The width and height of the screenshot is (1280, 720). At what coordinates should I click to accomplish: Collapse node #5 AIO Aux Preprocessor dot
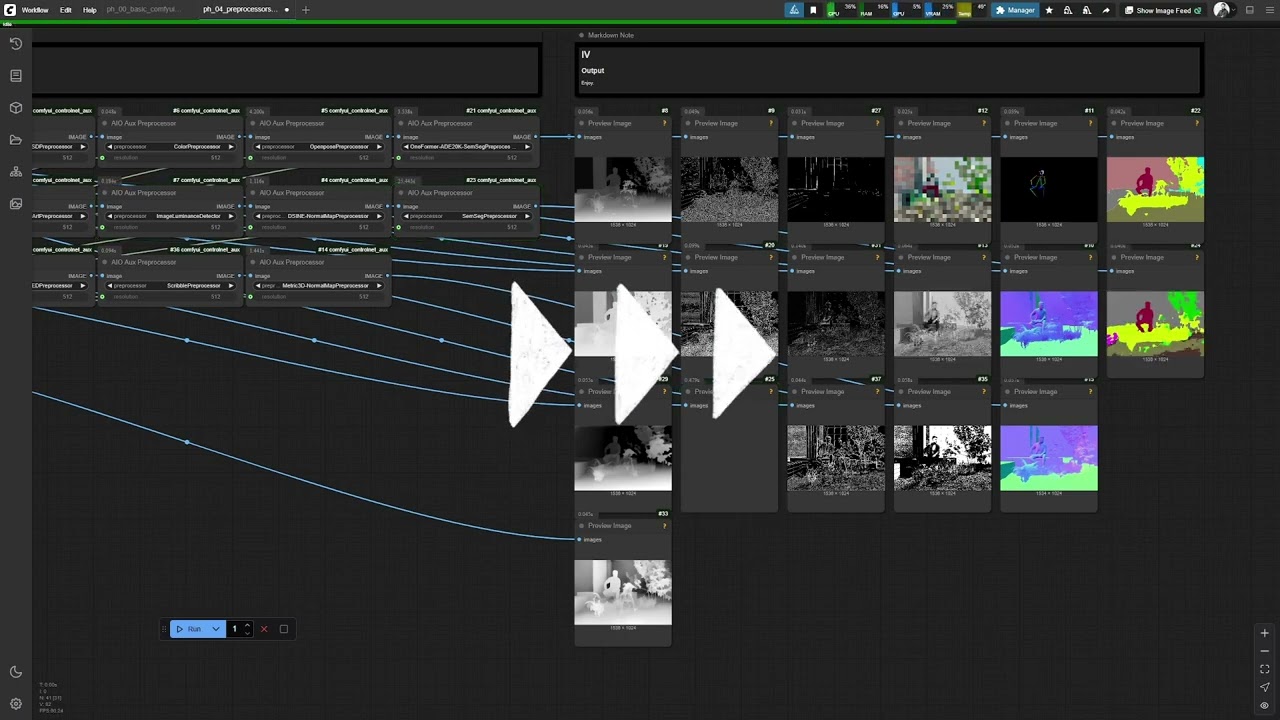[x=251, y=124]
